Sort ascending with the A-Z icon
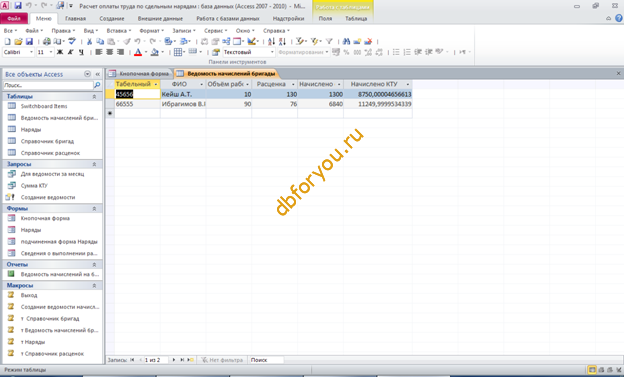 tap(271, 41)
